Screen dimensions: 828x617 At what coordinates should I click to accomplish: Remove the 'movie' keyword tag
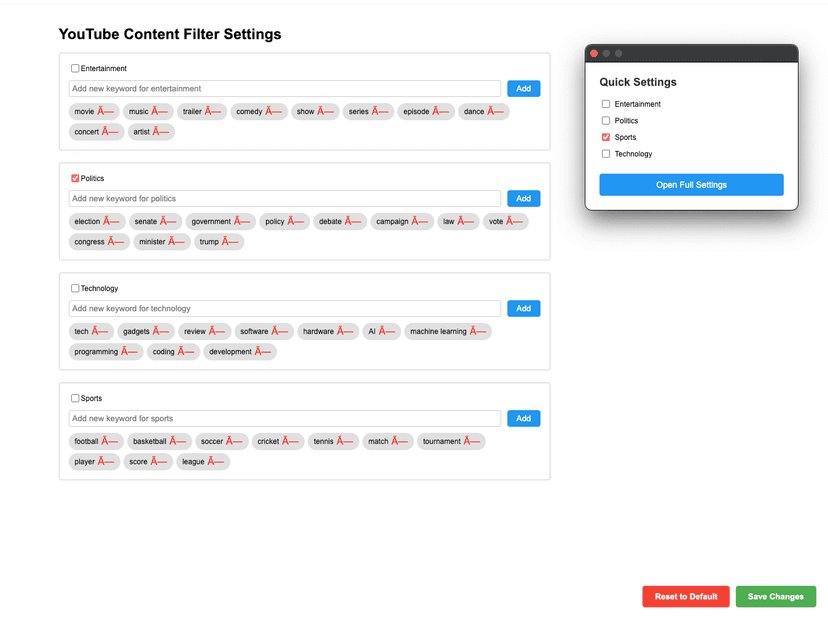[106, 112]
